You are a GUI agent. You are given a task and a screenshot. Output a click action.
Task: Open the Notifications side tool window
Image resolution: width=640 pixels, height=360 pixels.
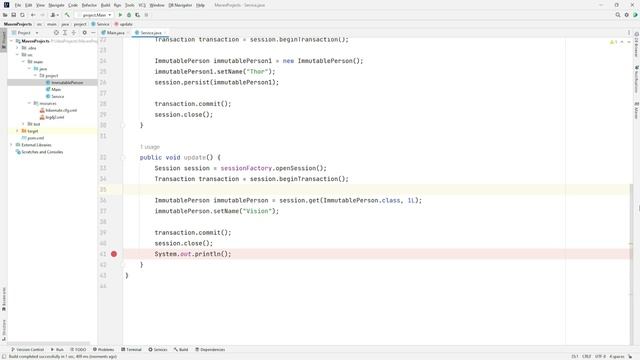point(636,80)
